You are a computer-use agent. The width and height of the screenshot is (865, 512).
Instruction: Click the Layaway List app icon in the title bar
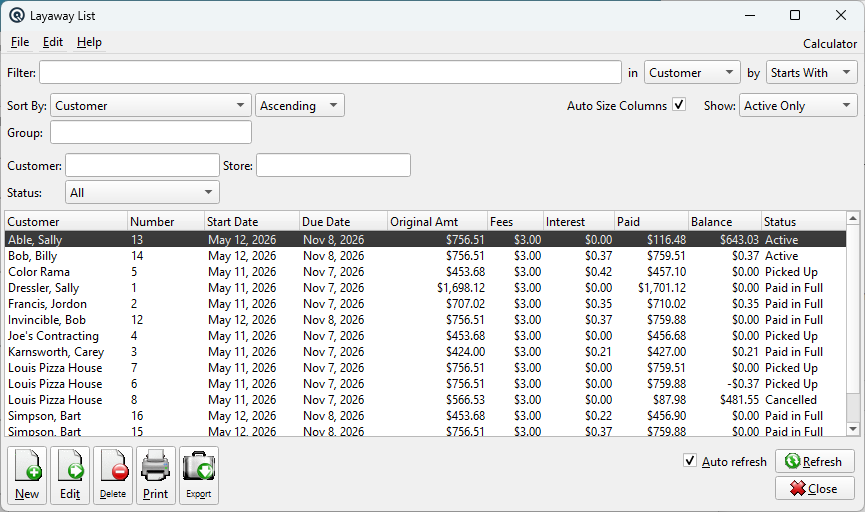click(17, 15)
